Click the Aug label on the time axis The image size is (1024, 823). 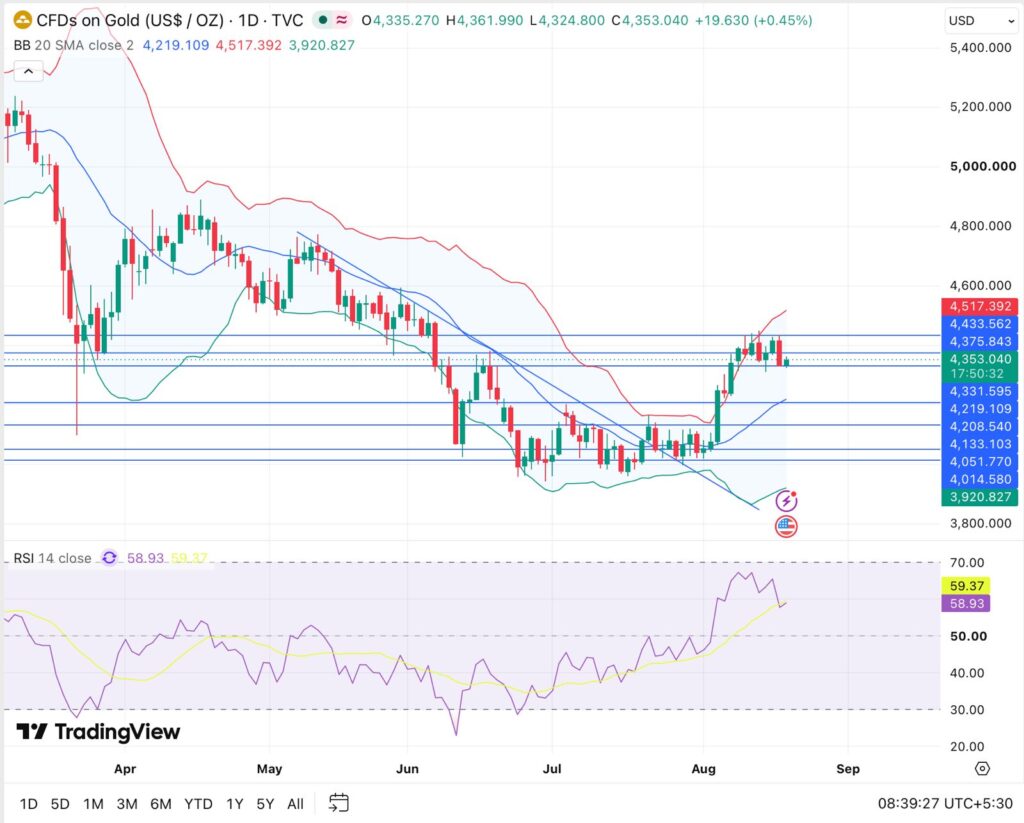pos(703,769)
